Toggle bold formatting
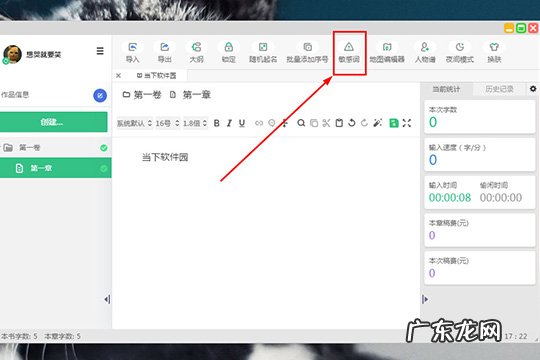540x360 pixels. [217, 123]
